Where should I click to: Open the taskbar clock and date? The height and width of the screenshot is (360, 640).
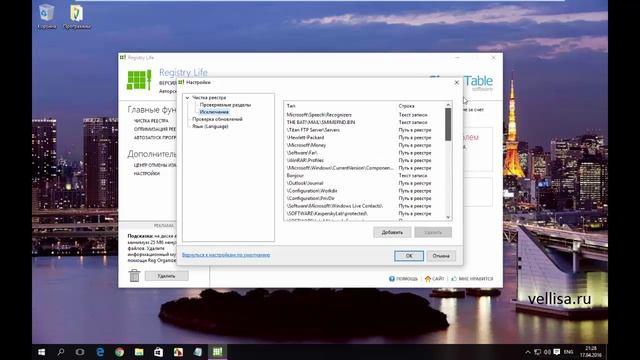coord(591,352)
